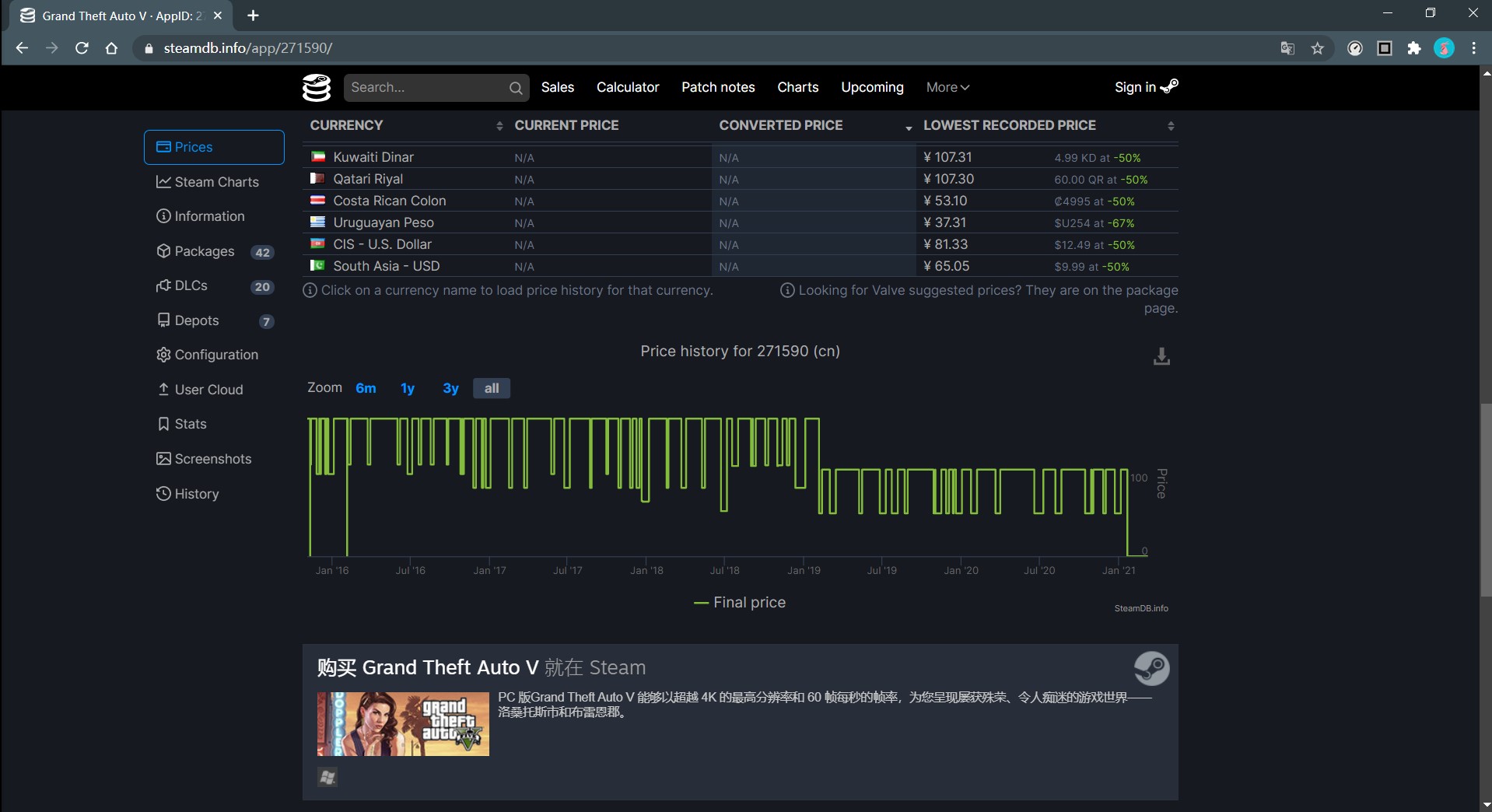
Task: Open the Sales page
Action: 558,87
